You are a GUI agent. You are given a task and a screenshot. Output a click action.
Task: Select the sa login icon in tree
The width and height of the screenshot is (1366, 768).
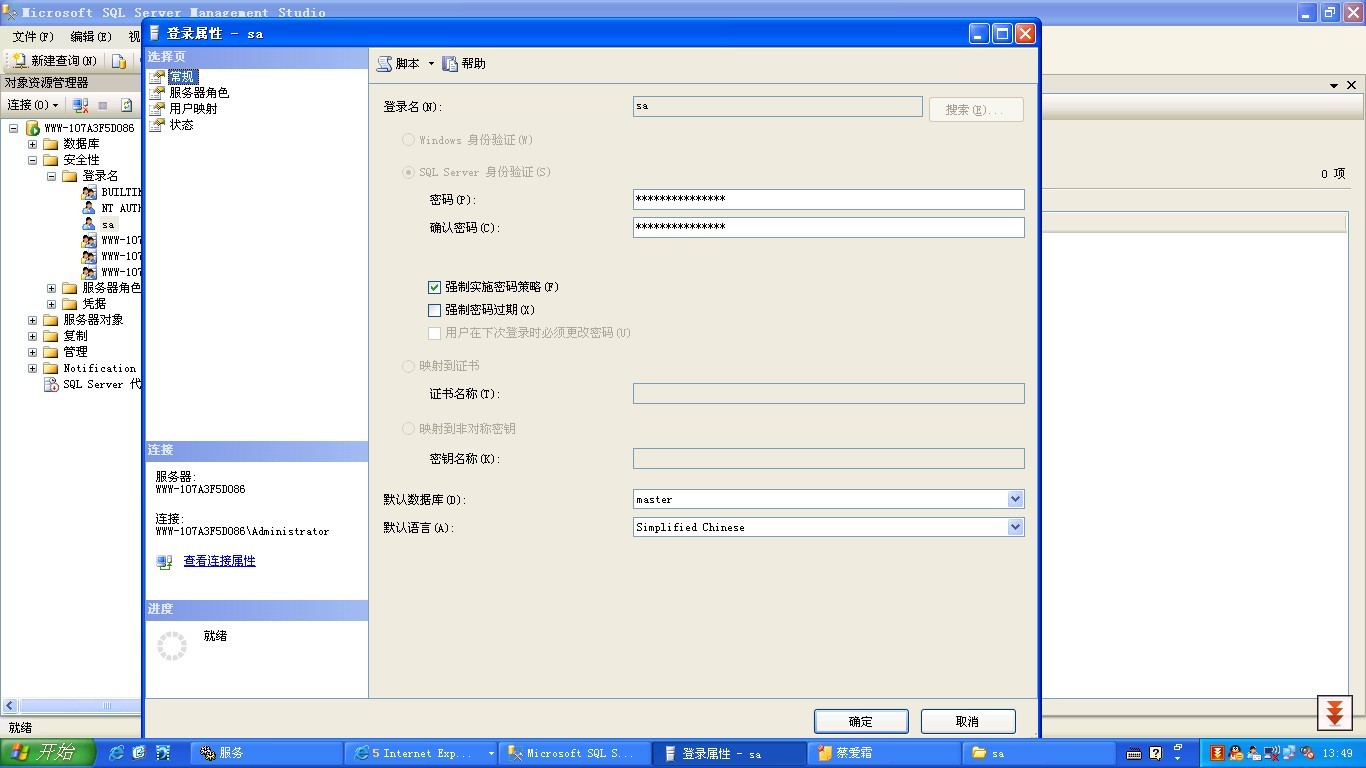(89, 224)
